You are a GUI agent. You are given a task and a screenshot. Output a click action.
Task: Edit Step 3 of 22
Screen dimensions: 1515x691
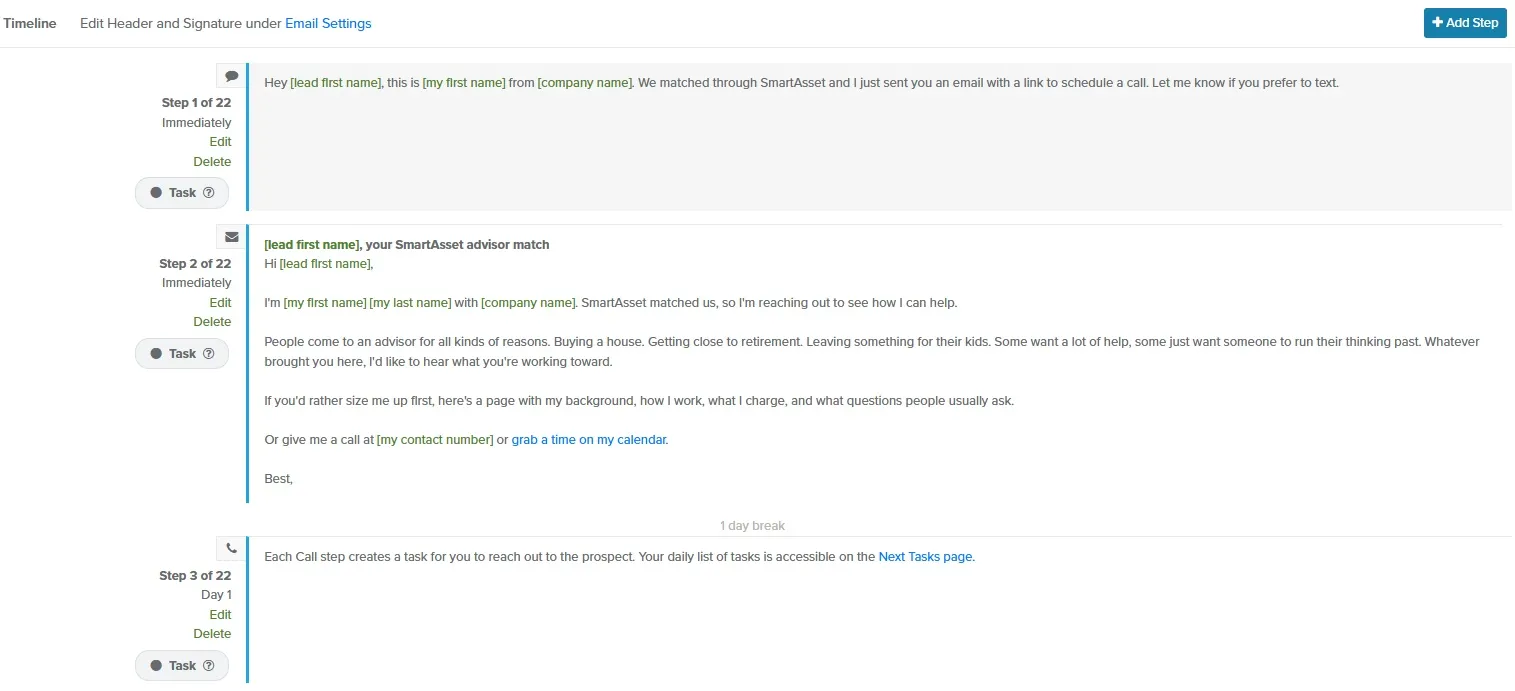[x=220, y=615]
